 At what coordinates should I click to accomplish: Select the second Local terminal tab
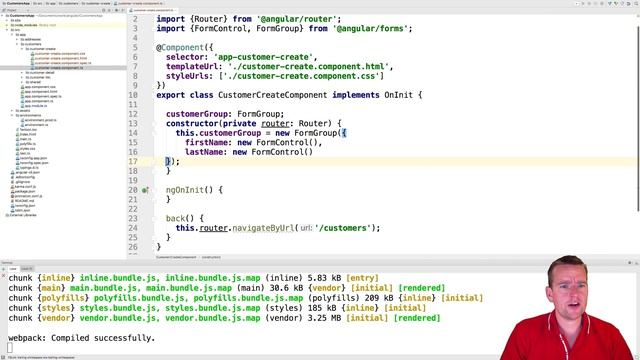coord(27,269)
